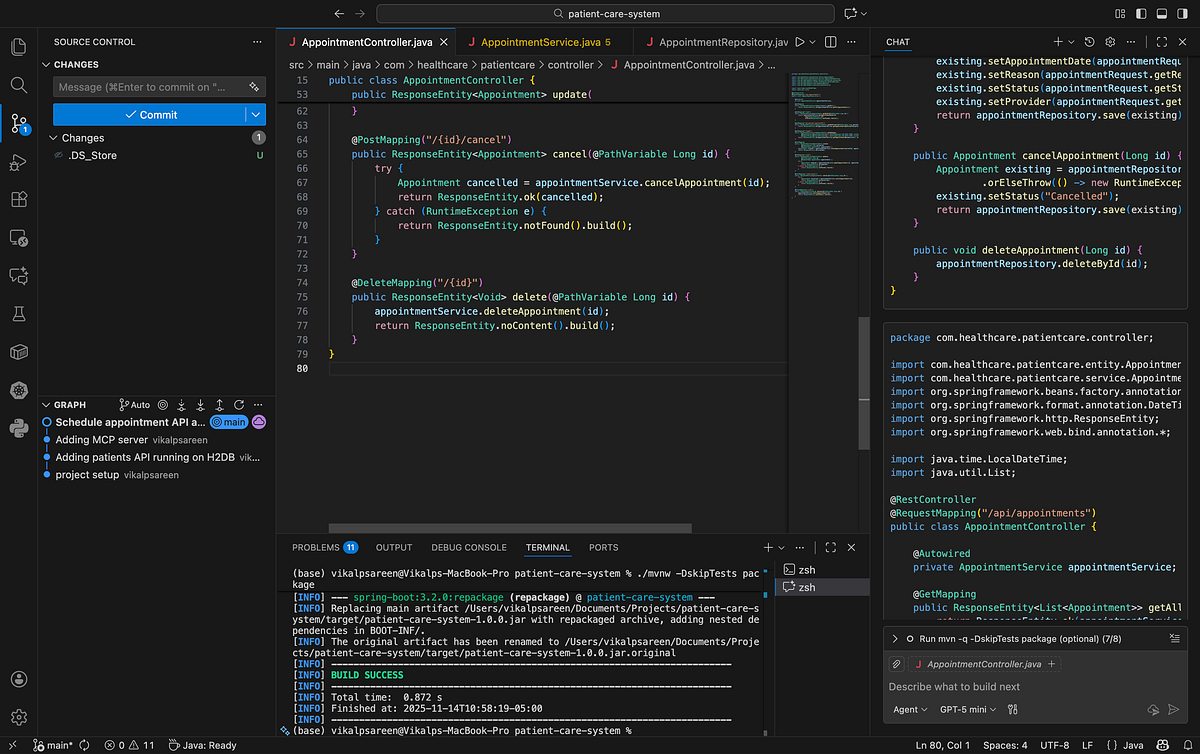
Task: Open the Agent mode dropdown
Action: [908, 709]
